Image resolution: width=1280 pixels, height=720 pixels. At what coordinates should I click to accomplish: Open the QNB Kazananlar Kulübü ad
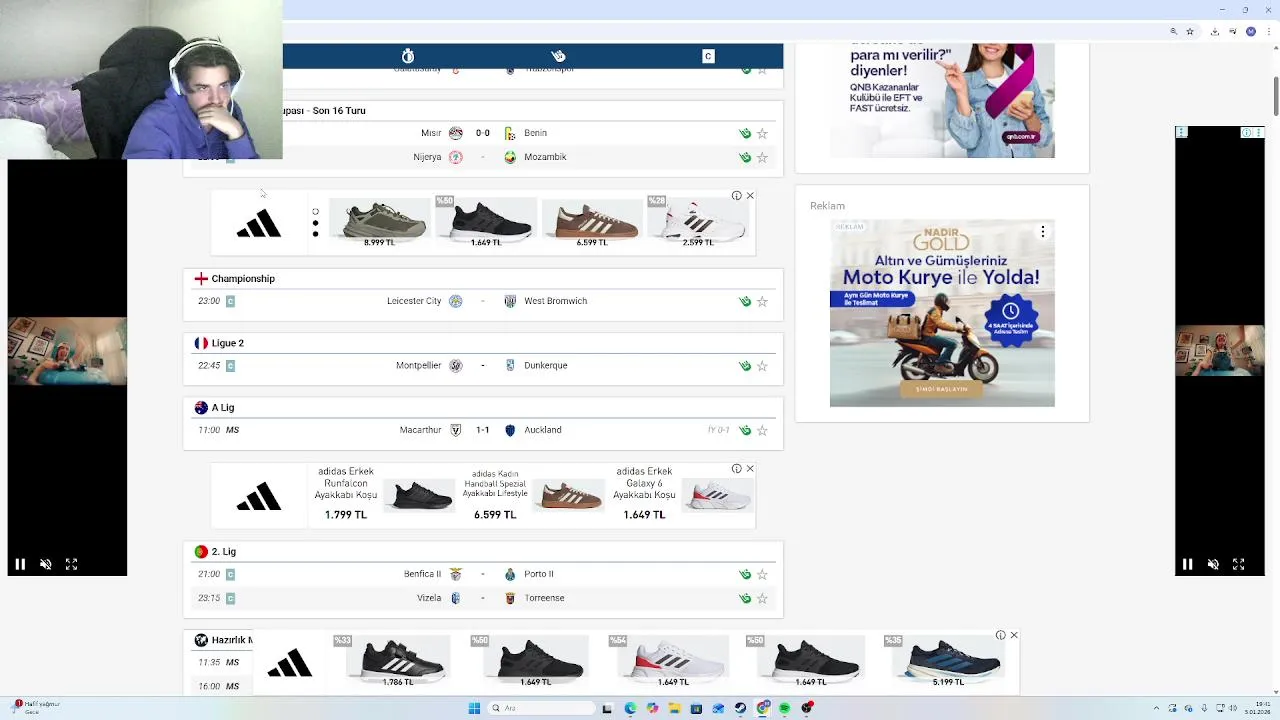(x=942, y=100)
